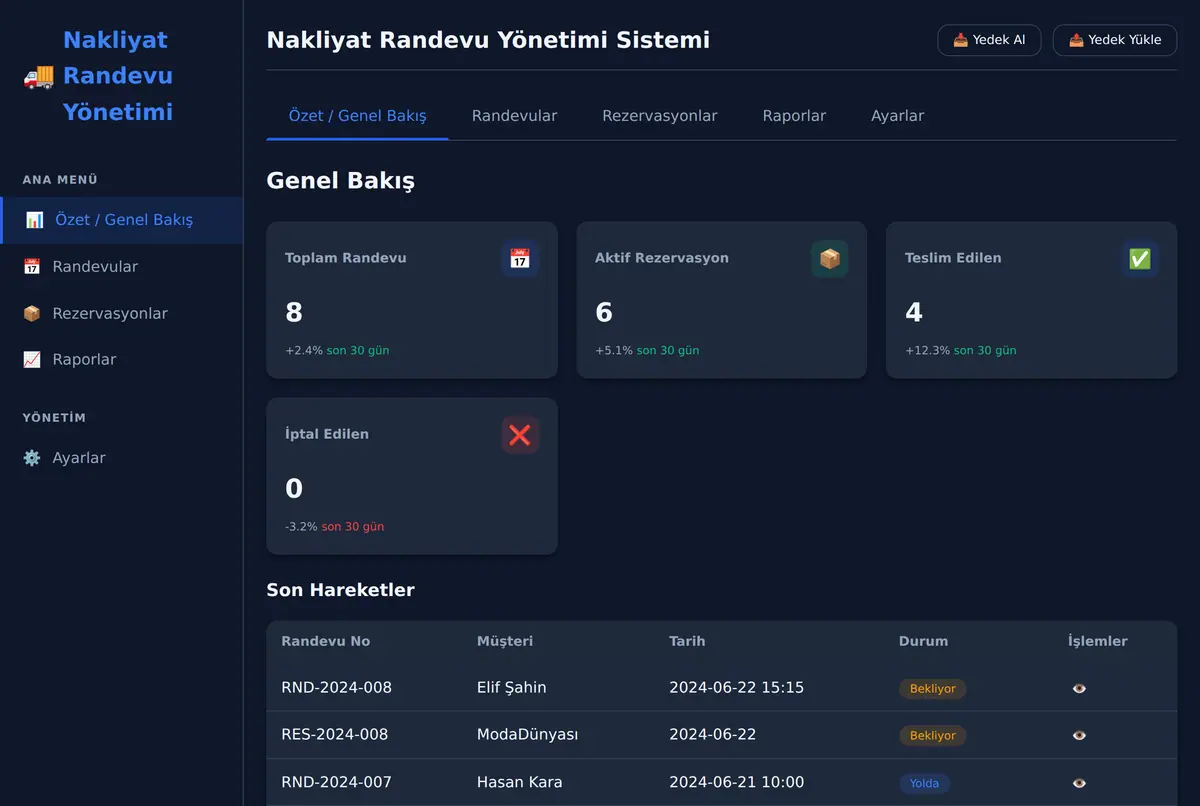
Task: Switch to the Randevular tab
Action: (514, 116)
